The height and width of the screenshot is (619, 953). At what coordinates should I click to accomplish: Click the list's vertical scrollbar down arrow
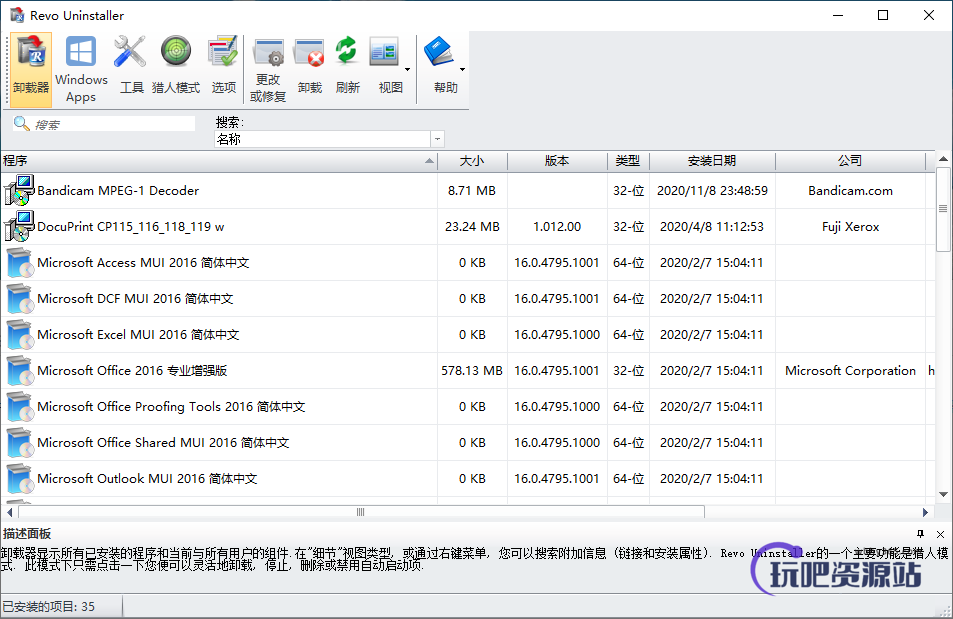(x=943, y=494)
